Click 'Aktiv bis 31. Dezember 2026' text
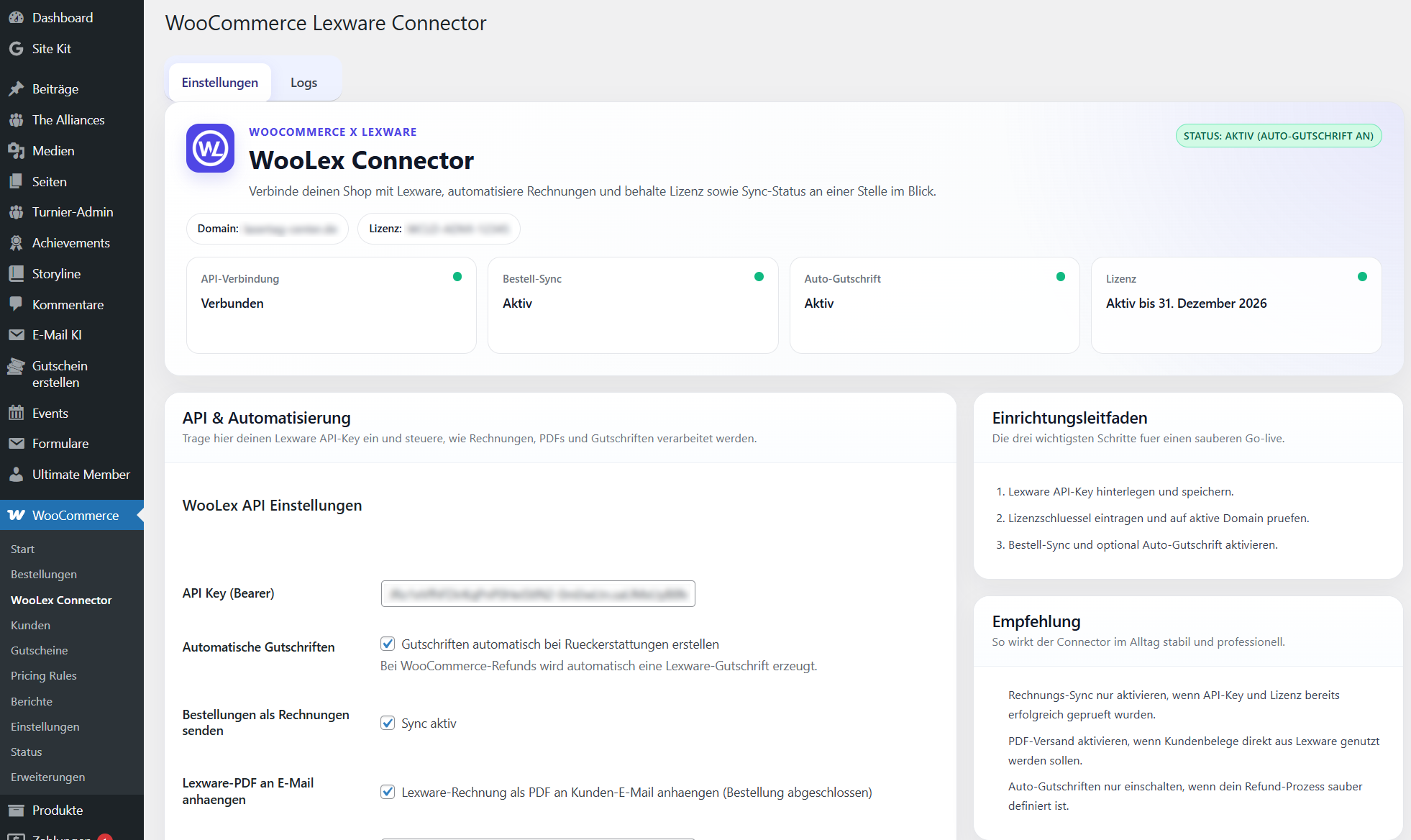The height and width of the screenshot is (840, 1411). tap(1187, 303)
